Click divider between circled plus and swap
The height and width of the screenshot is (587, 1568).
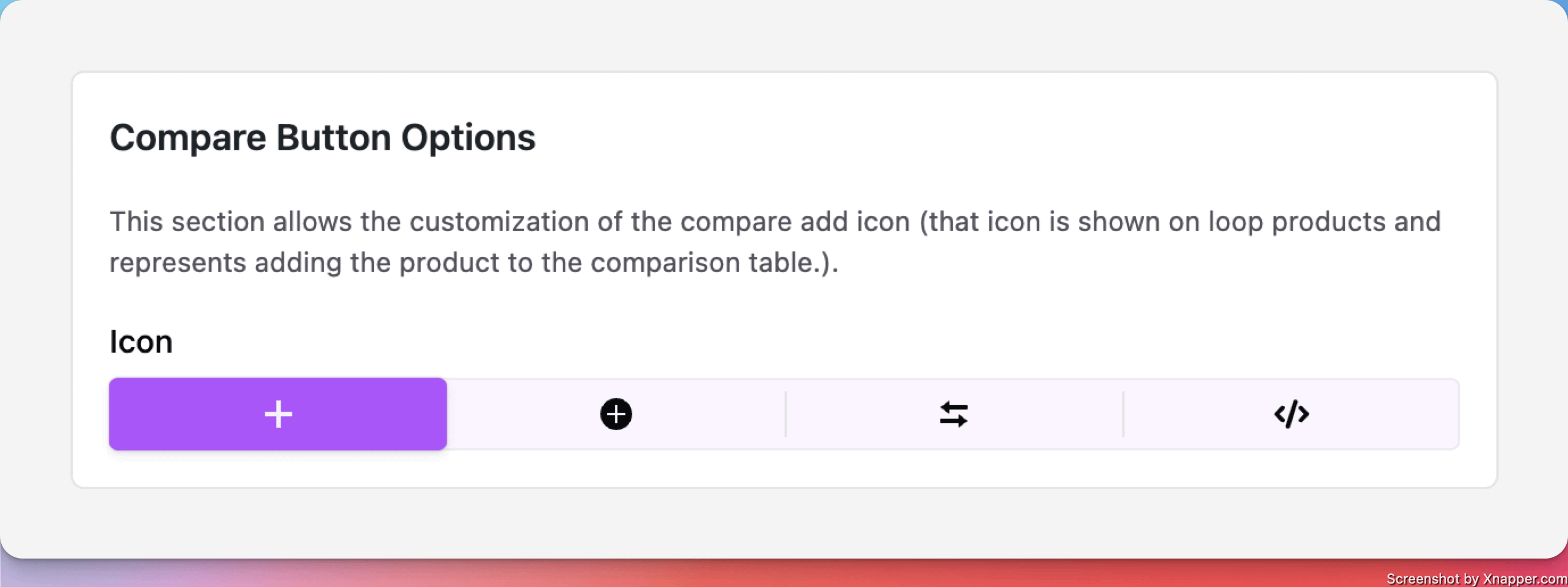tap(786, 414)
